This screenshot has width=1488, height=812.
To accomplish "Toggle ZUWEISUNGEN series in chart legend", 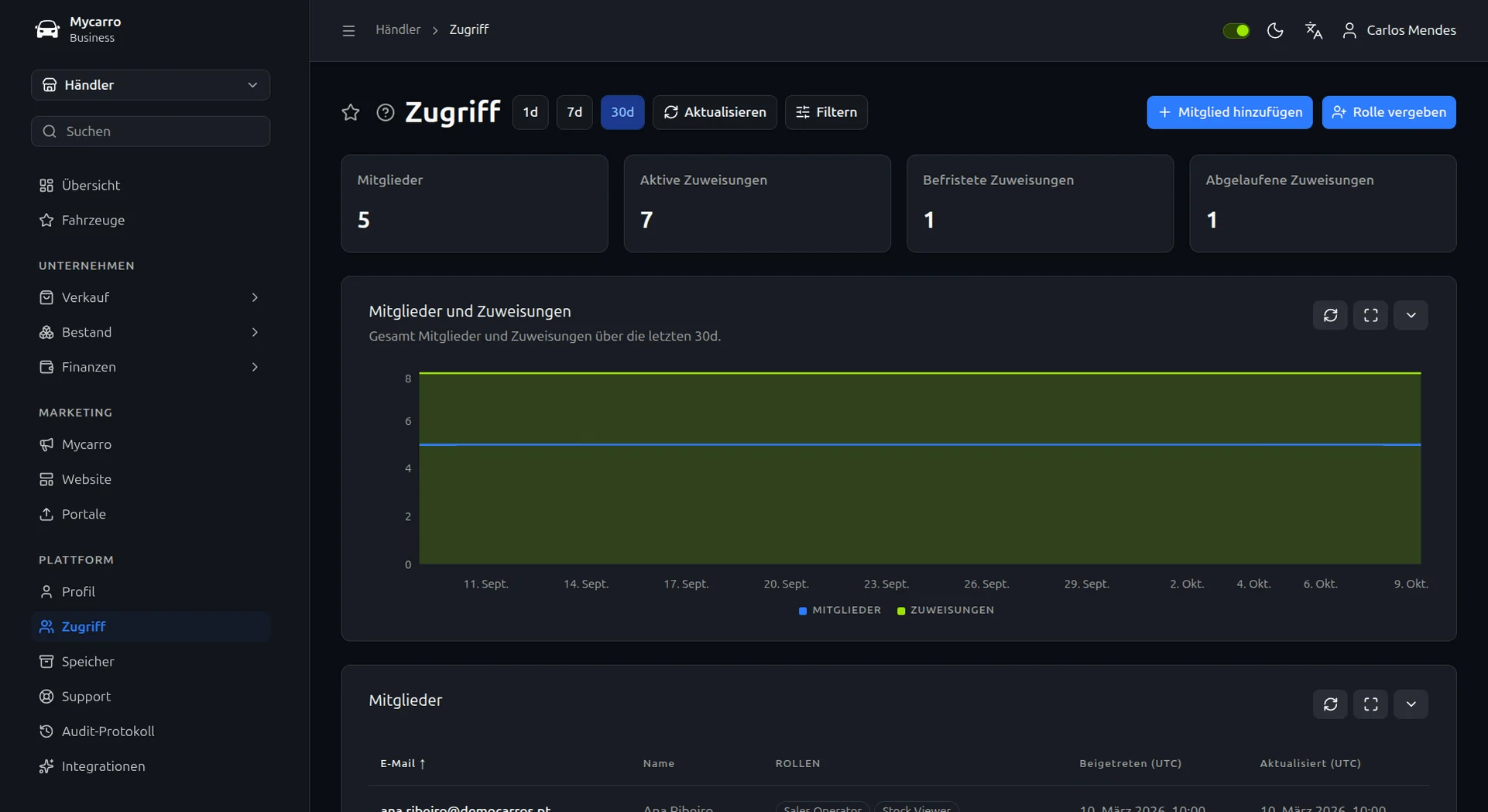I will tap(945, 610).
